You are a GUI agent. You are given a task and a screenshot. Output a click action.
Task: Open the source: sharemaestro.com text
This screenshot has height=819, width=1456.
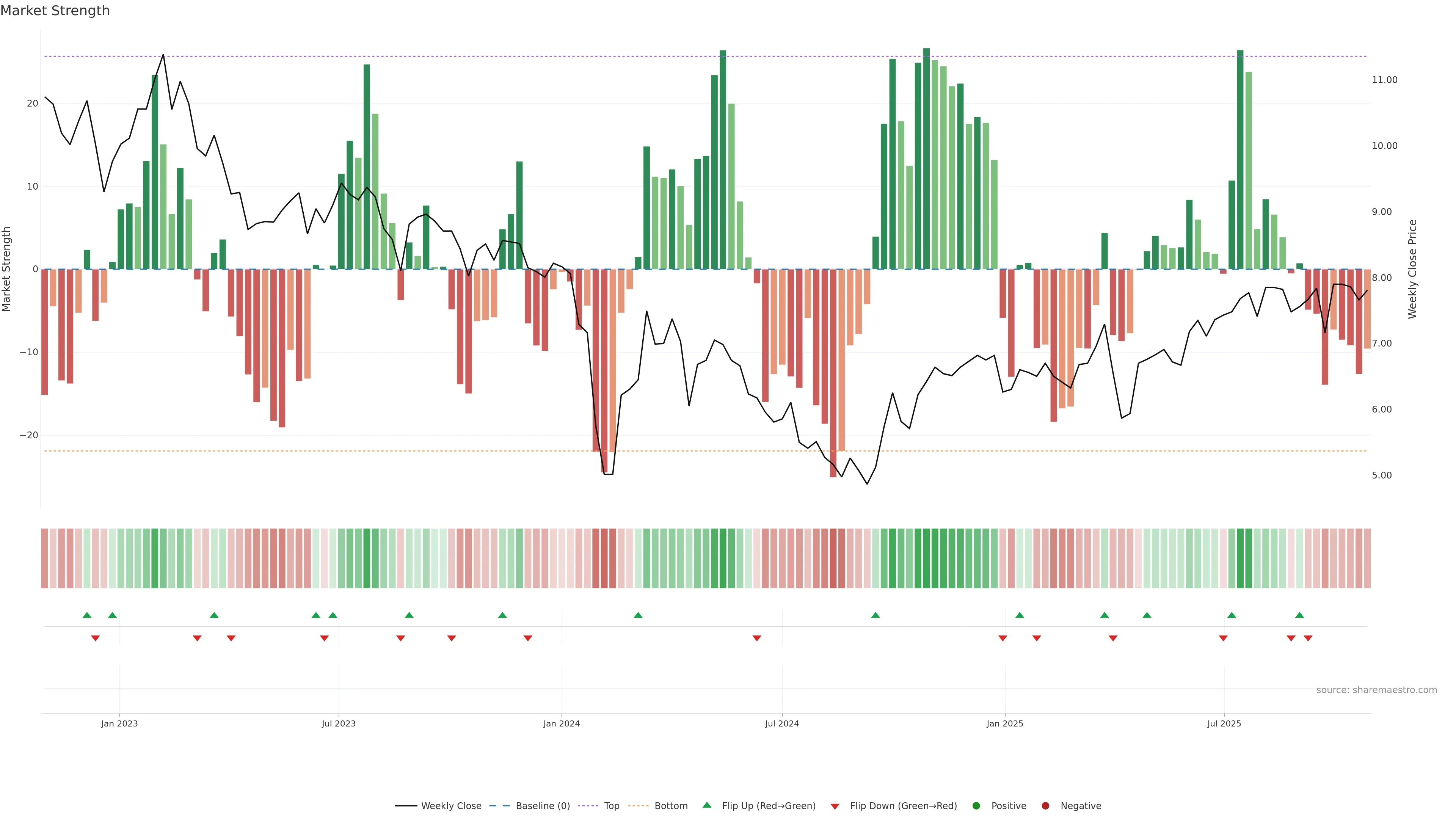point(1376,690)
